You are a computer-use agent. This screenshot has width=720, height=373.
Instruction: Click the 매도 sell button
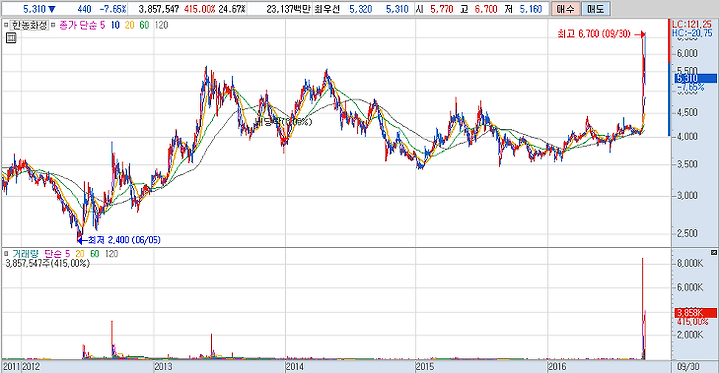(x=596, y=9)
